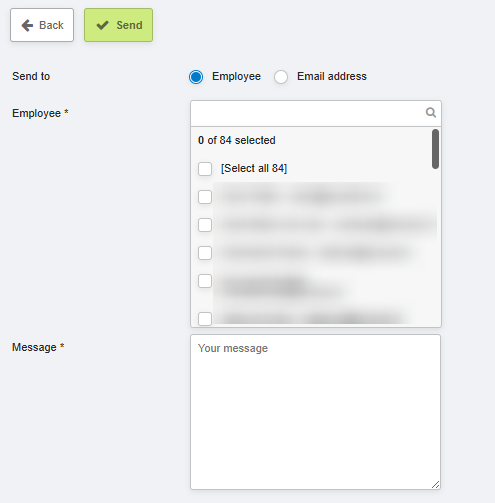Click the green Send button

click(x=118, y=25)
